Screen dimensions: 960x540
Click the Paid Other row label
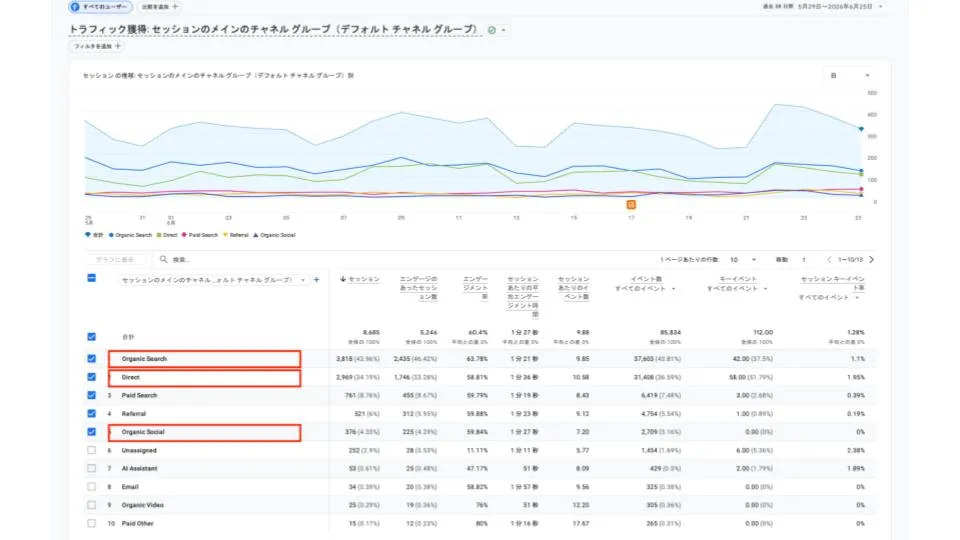pyautogui.click(x=137, y=523)
